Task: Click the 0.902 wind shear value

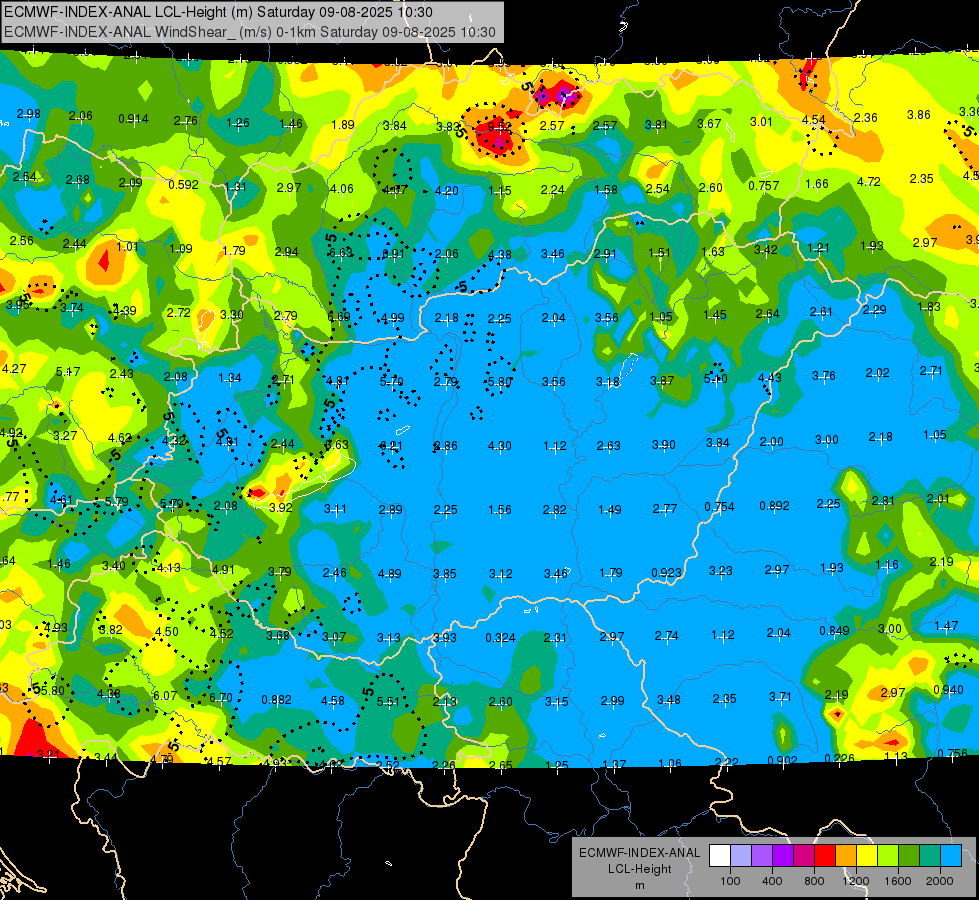Action: (782, 760)
